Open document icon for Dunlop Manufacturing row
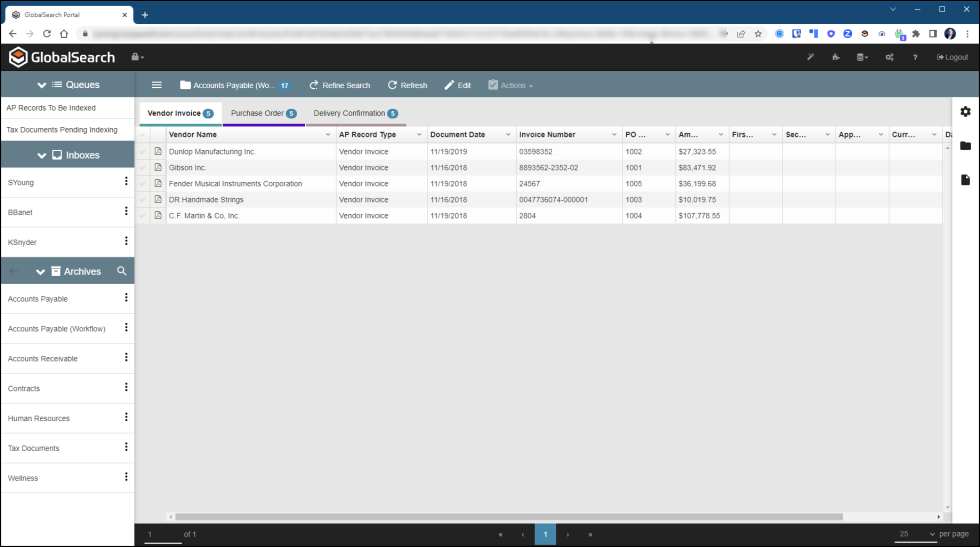Screen dimensions: 980x547 pos(158,151)
